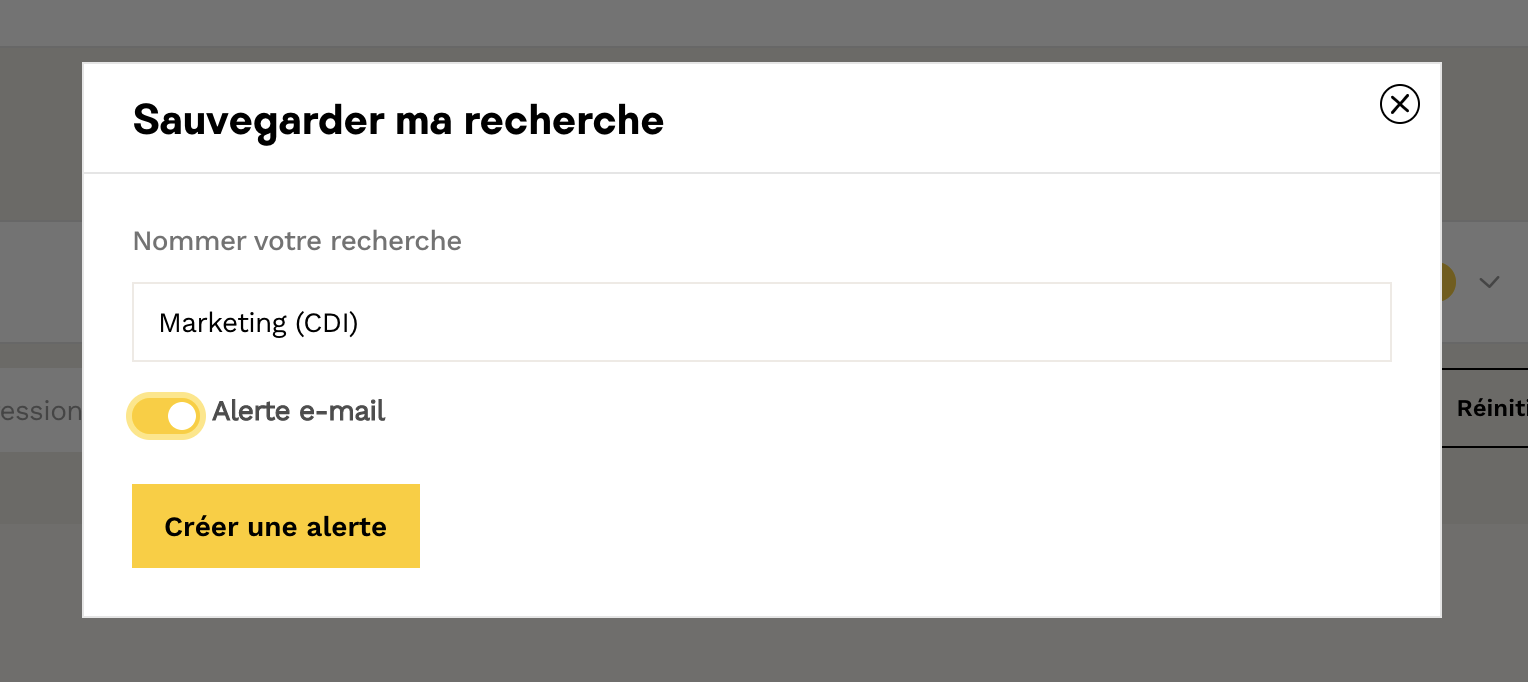This screenshot has height=682, width=1528.
Task: Click the dimmed field ending in 'ession'
Action: tap(40, 411)
